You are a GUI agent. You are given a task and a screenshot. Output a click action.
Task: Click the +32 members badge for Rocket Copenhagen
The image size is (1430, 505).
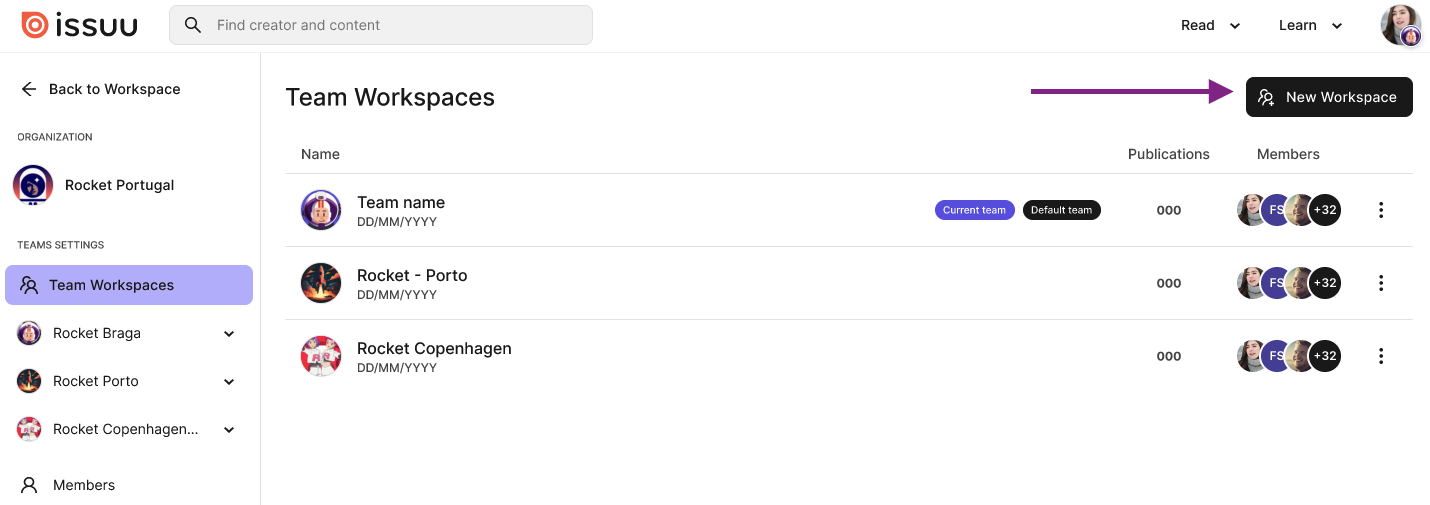(x=1324, y=356)
